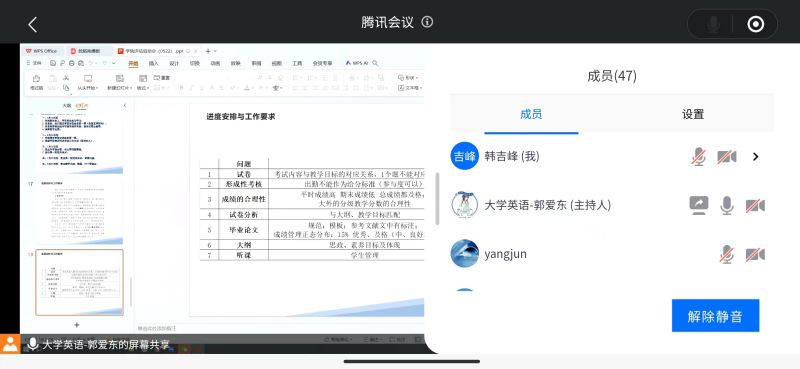Tap the yangjun avatar

[x=464, y=254]
